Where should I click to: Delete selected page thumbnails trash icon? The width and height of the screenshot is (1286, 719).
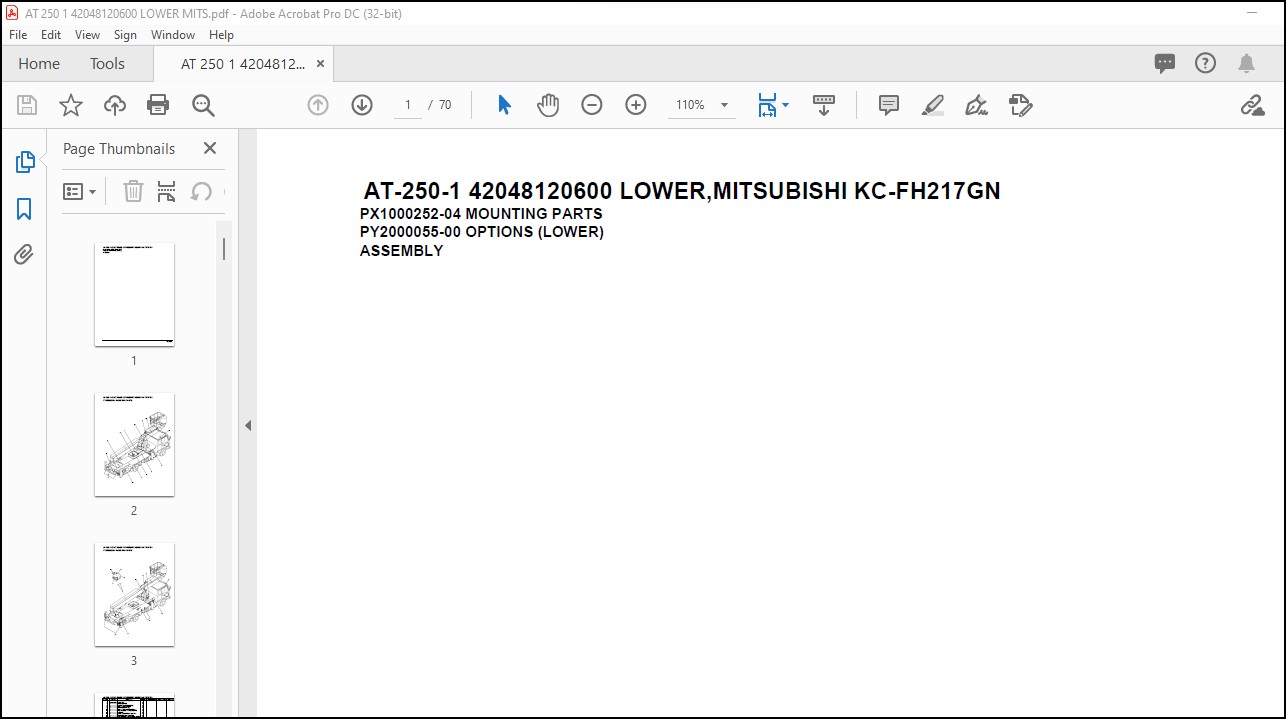coord(133,191)
